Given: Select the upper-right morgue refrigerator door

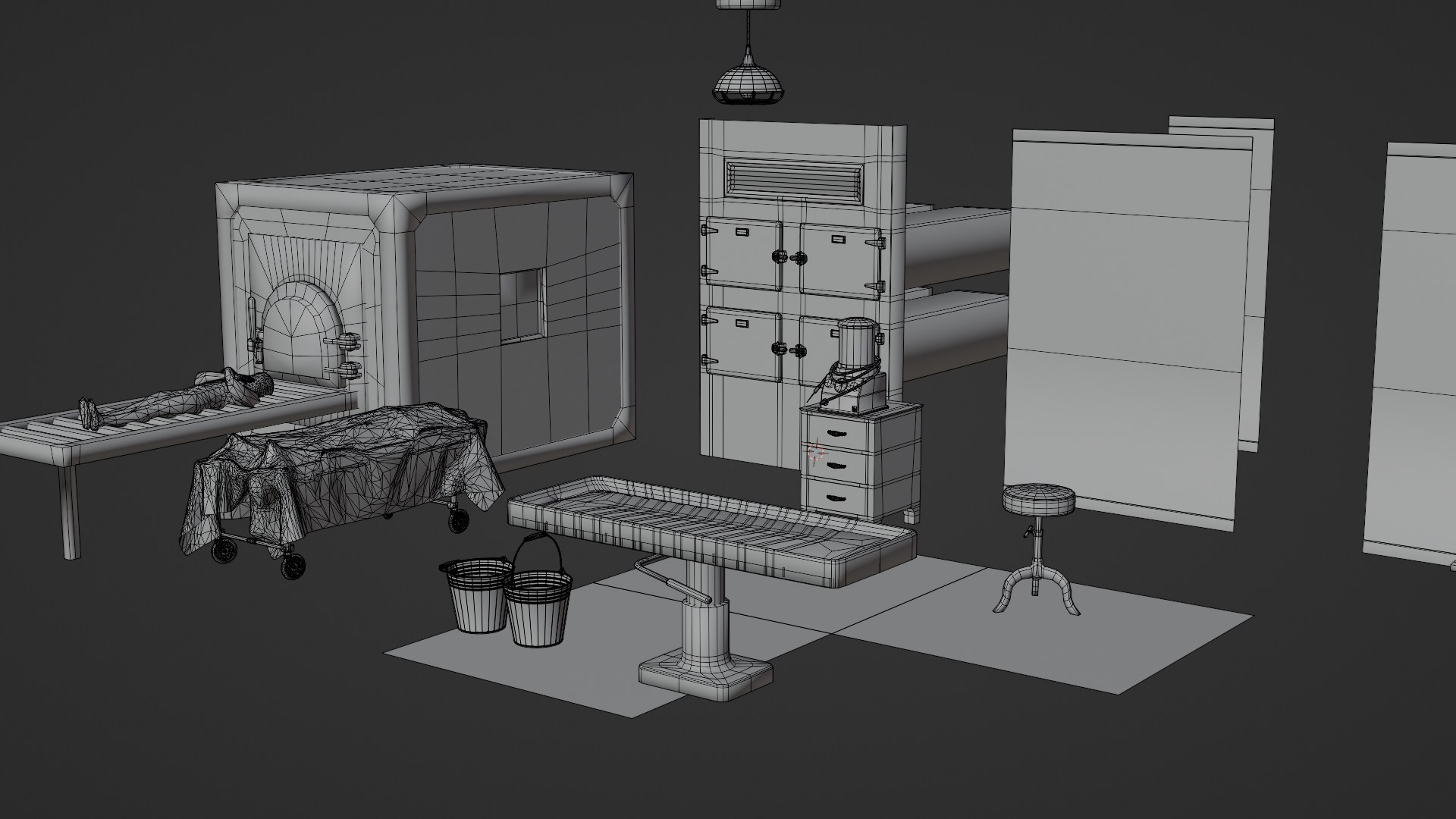Looking at the screenshot, I should (840, 261).
